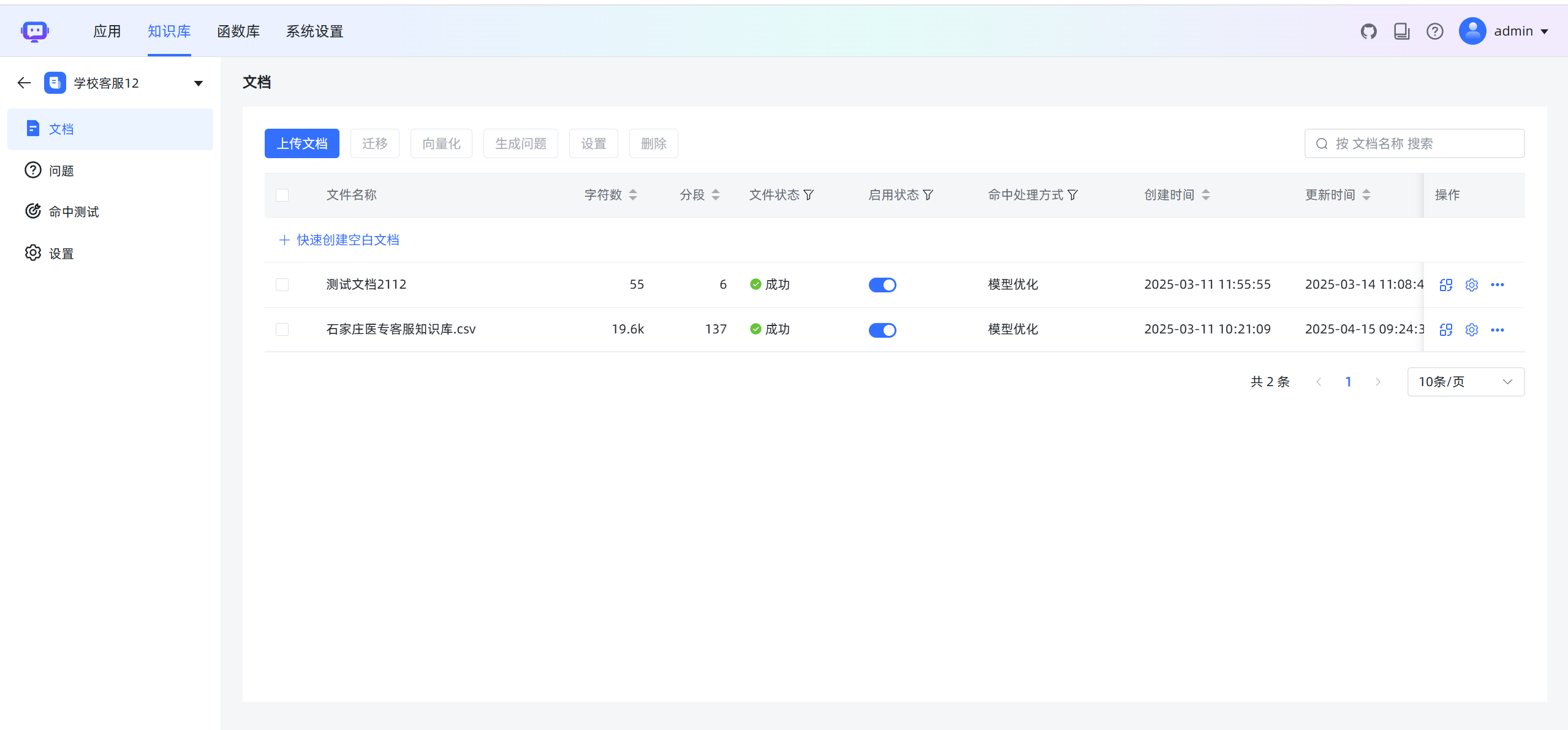Open the 石家庄医专客服知识库.csv document name
The width and height of the screenshot is (1568, 730).
click(401, 329)
